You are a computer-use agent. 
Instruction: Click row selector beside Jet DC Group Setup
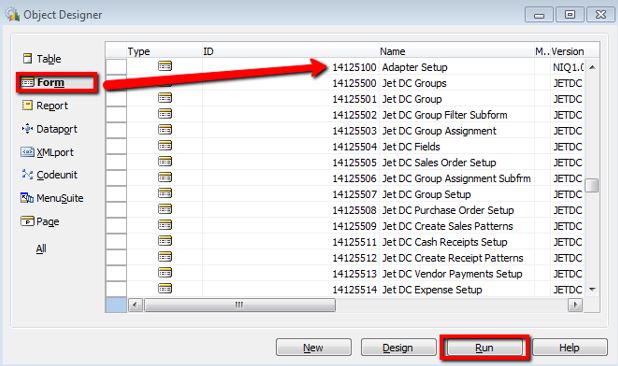click(x=116, y=194)
